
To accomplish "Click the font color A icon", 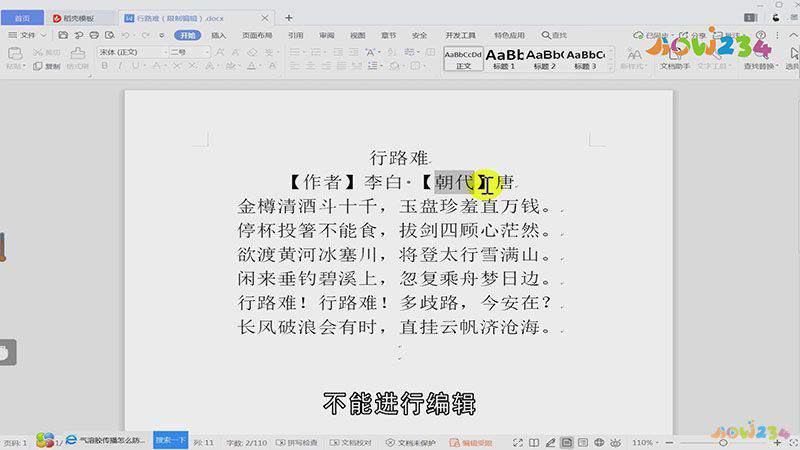I will (252, 66).
